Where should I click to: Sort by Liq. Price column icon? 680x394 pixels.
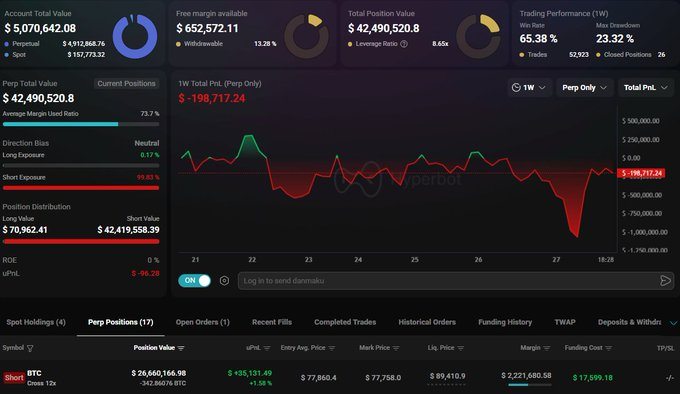tap(461, 348)
